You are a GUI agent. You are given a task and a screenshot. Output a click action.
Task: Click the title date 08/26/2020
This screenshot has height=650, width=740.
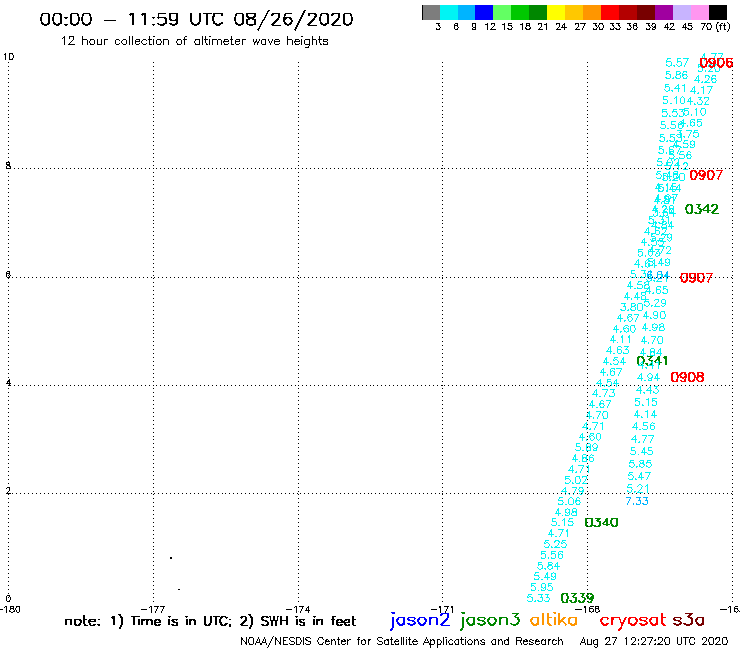pos(293,19)
